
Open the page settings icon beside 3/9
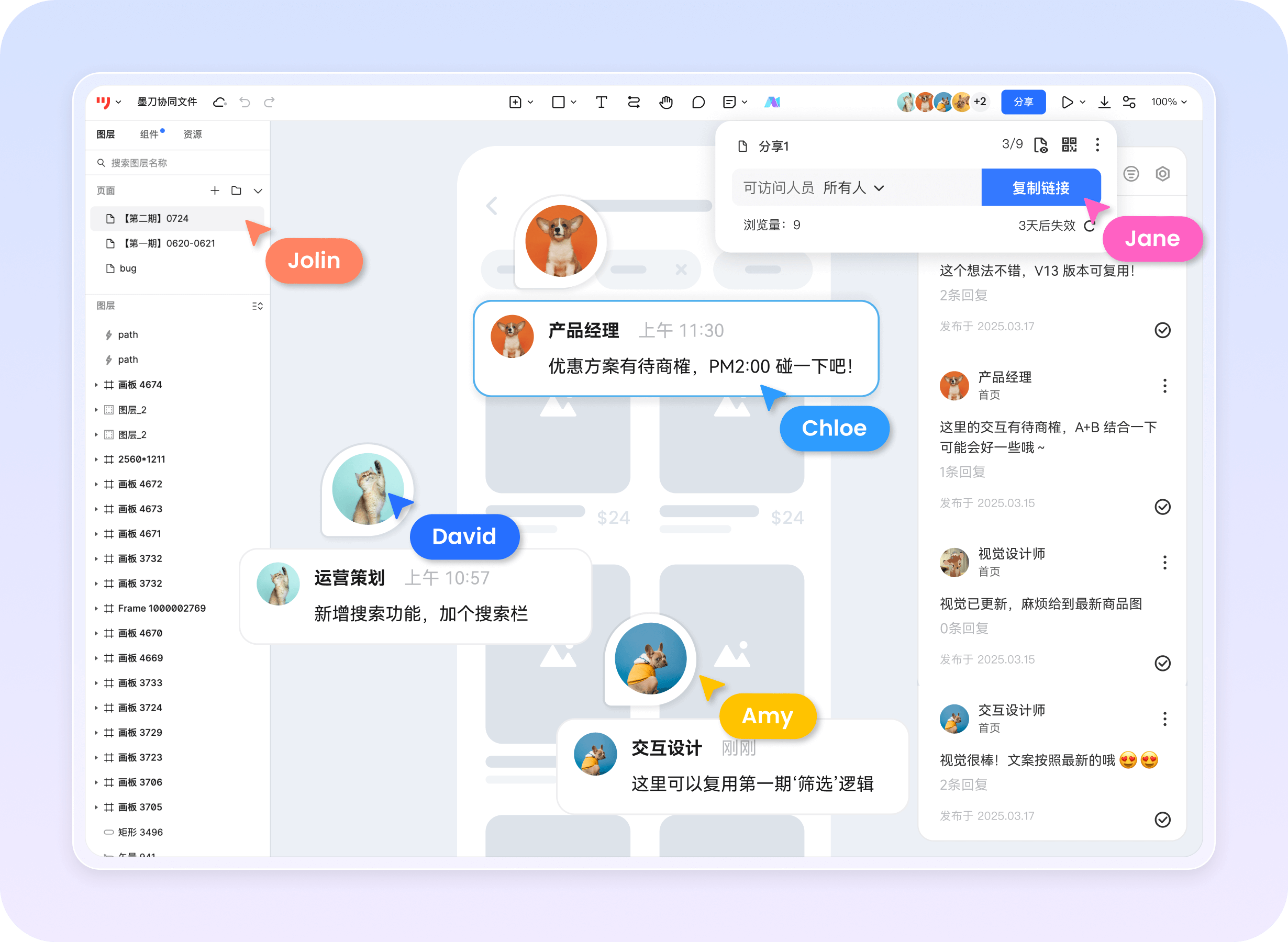pos(1041,145)
